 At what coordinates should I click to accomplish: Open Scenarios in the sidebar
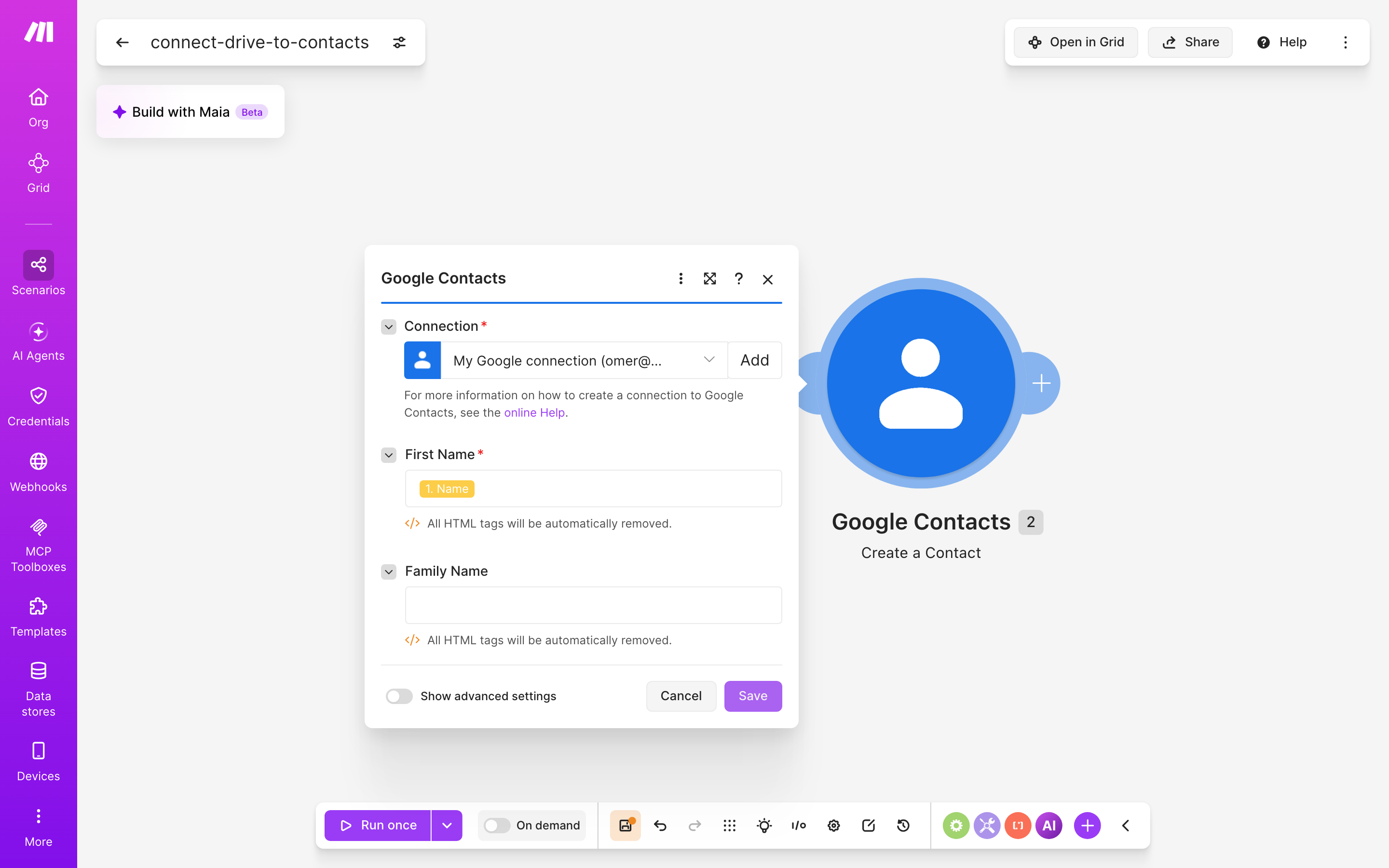[x=39, y=274]
